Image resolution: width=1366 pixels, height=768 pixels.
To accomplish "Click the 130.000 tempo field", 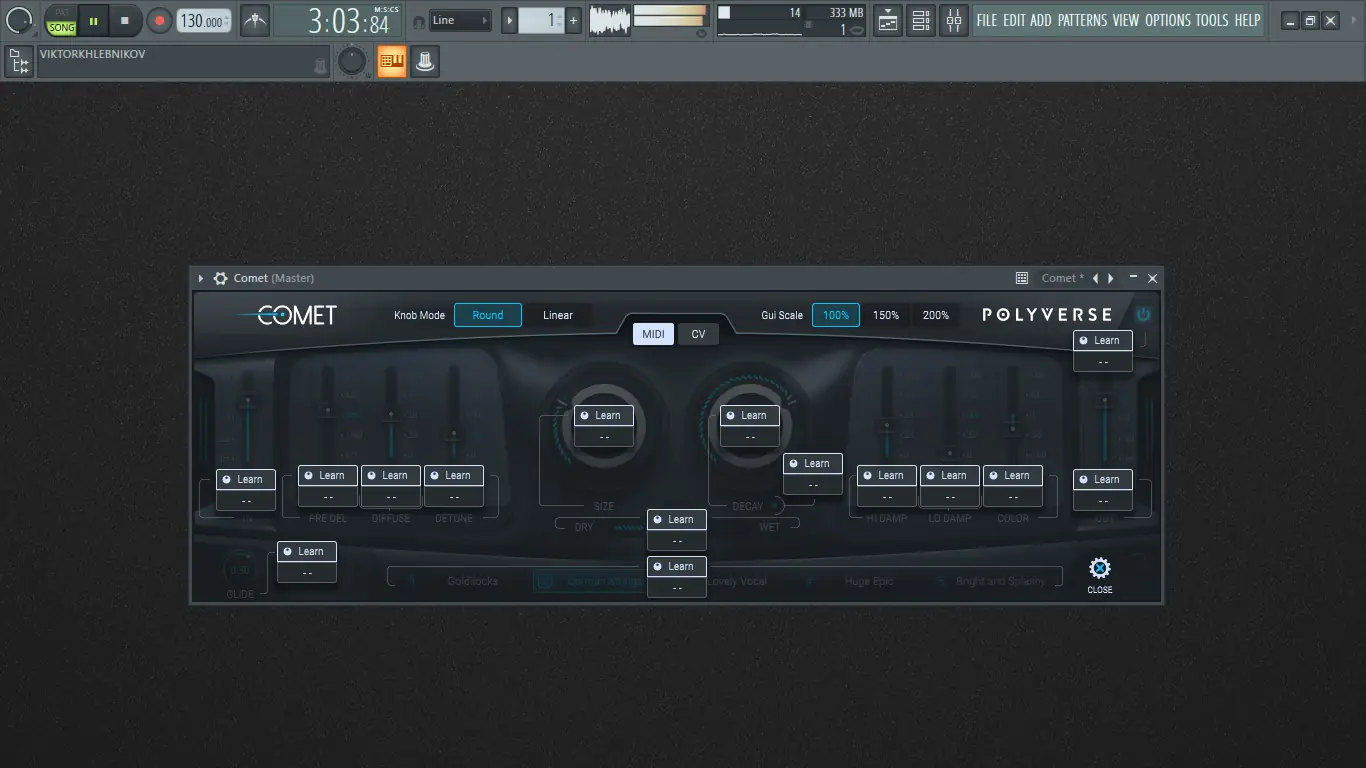I will (204, 20).
